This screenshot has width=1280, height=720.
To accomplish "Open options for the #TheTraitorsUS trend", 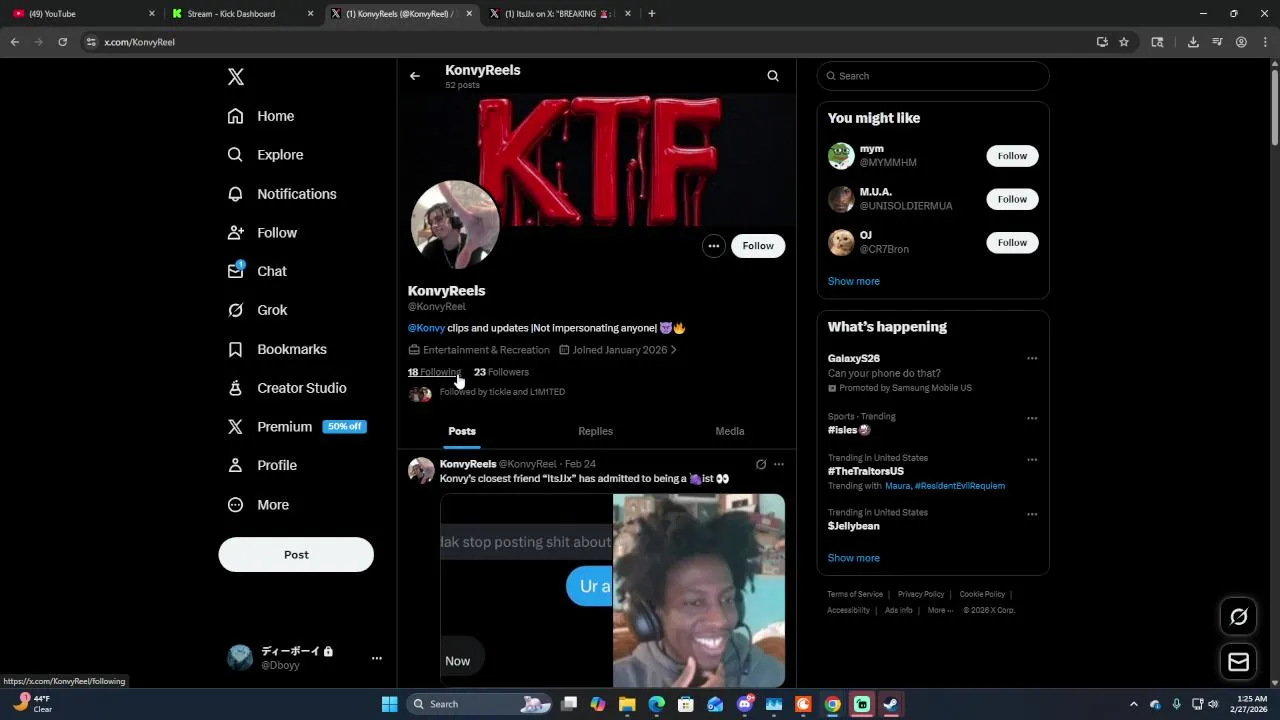I will [x=1032, y=460].
